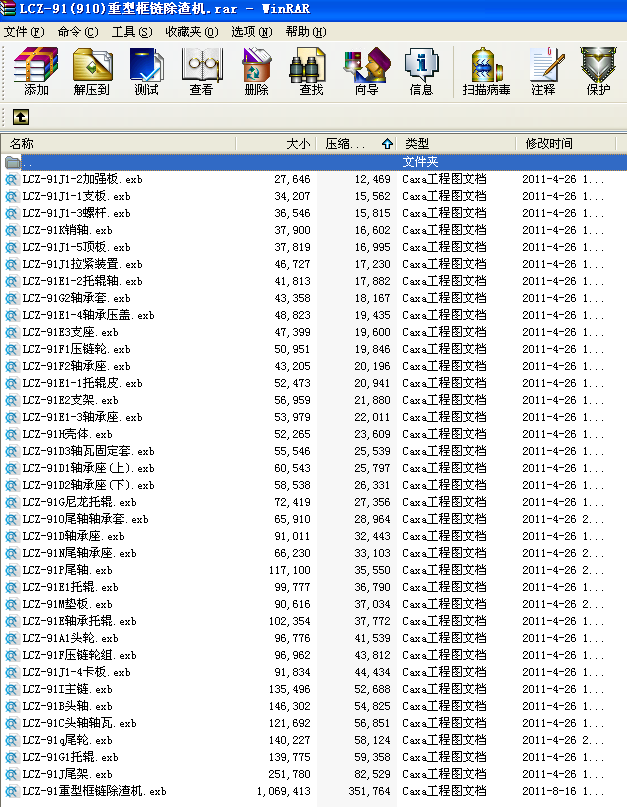627x807 pixels.
Task: Click file icon of LCZ-91M垫板.exb
Action: pyautogui.click(x=11, y=604)
